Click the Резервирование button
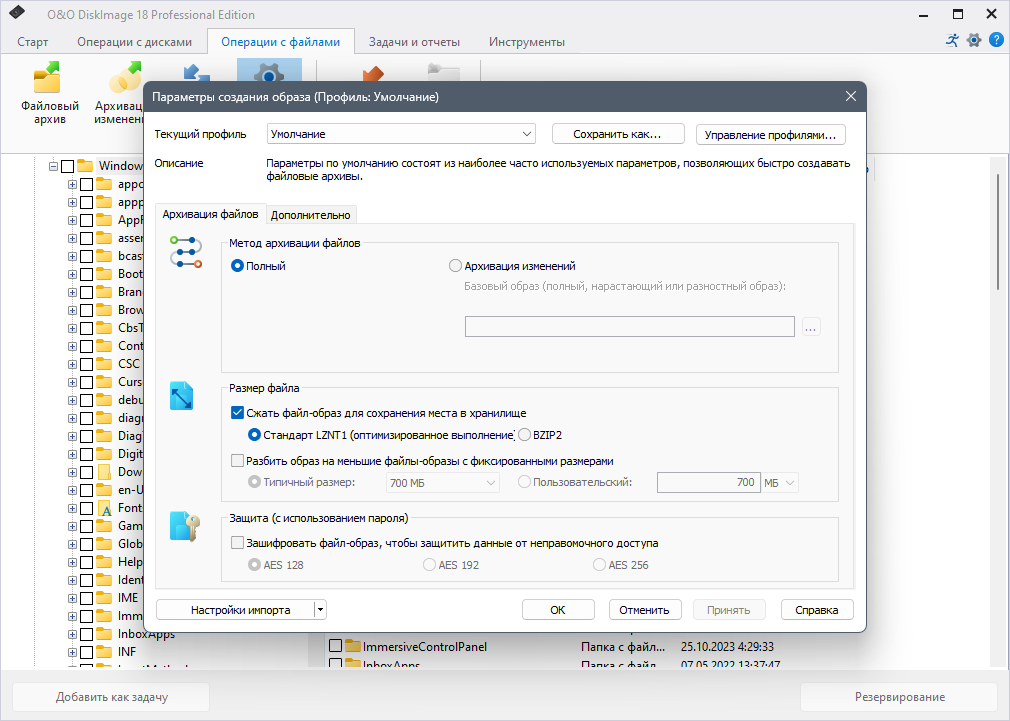Viewport: 1010px width, 721px height. coord(899,697)
